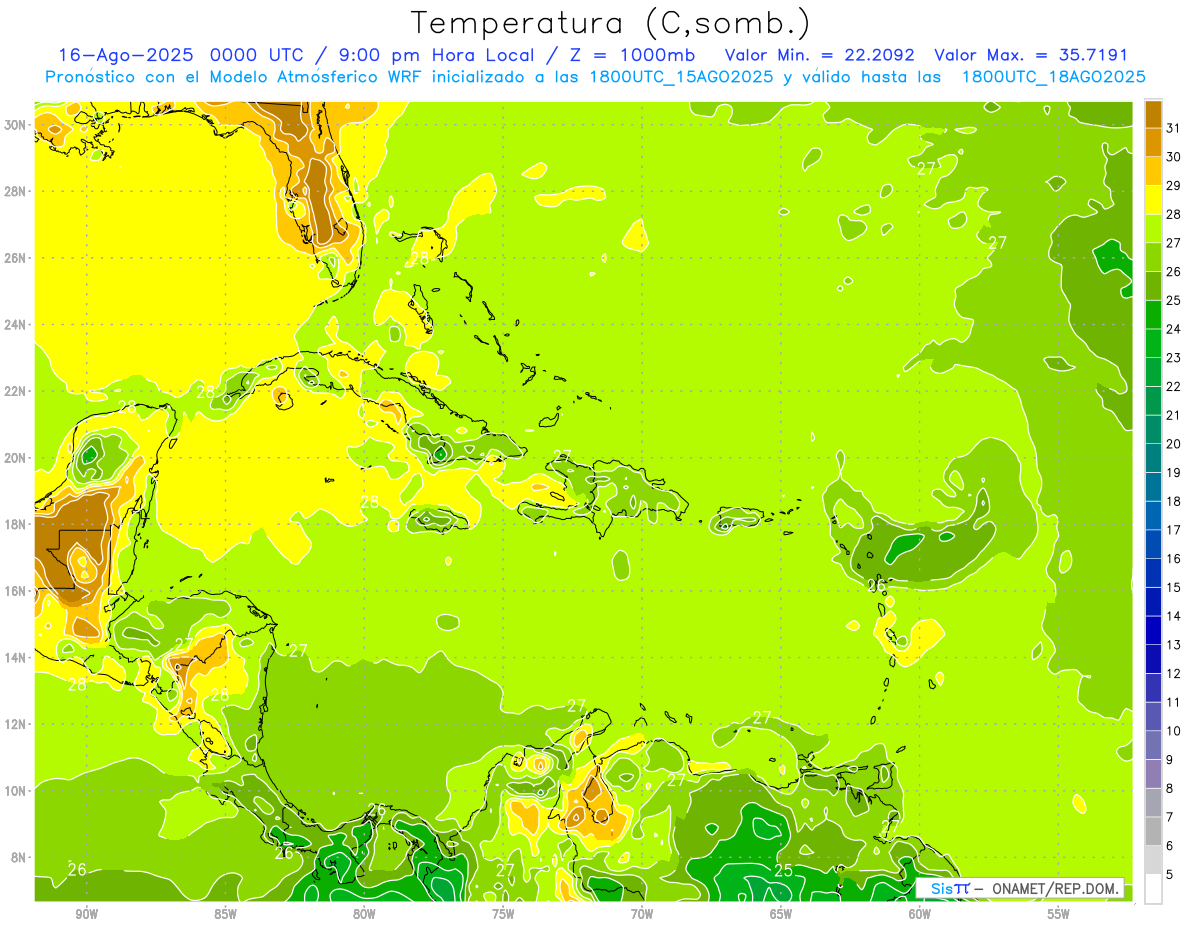Image resolution: width=1200 pixels, height=927 pixels.
Task: Click the legend value 12
Action: [x=1173, y=673]
